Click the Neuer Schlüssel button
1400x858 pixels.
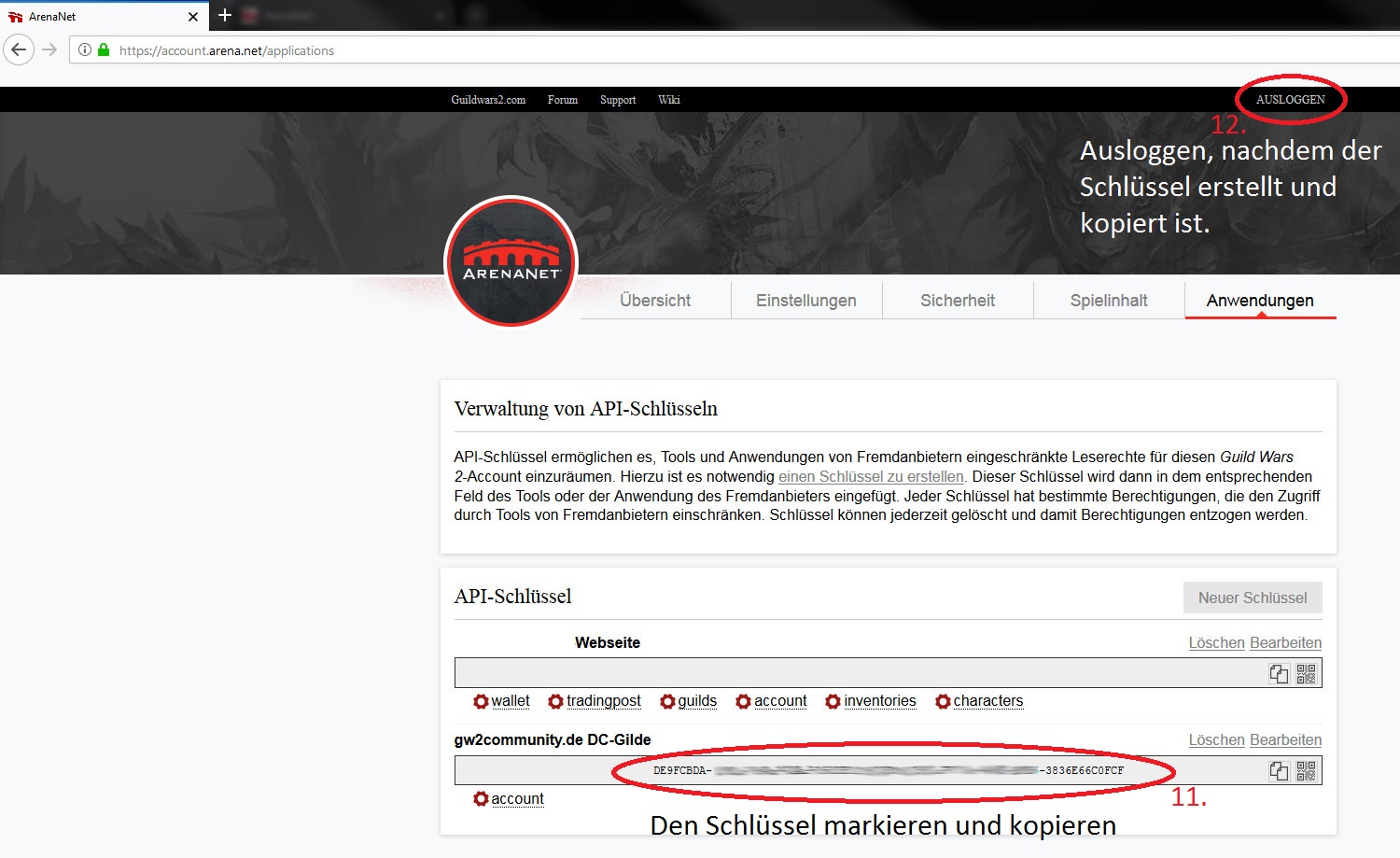(1253, 598)
